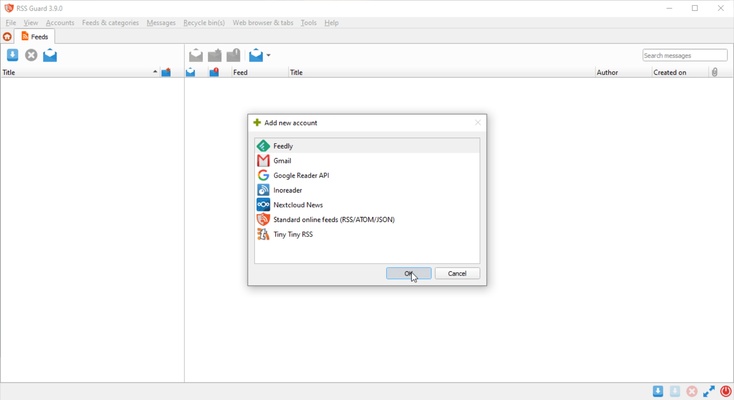The image size is (734, 400).
Task: Select Inoreader from the account list
Action: [288, 190]
